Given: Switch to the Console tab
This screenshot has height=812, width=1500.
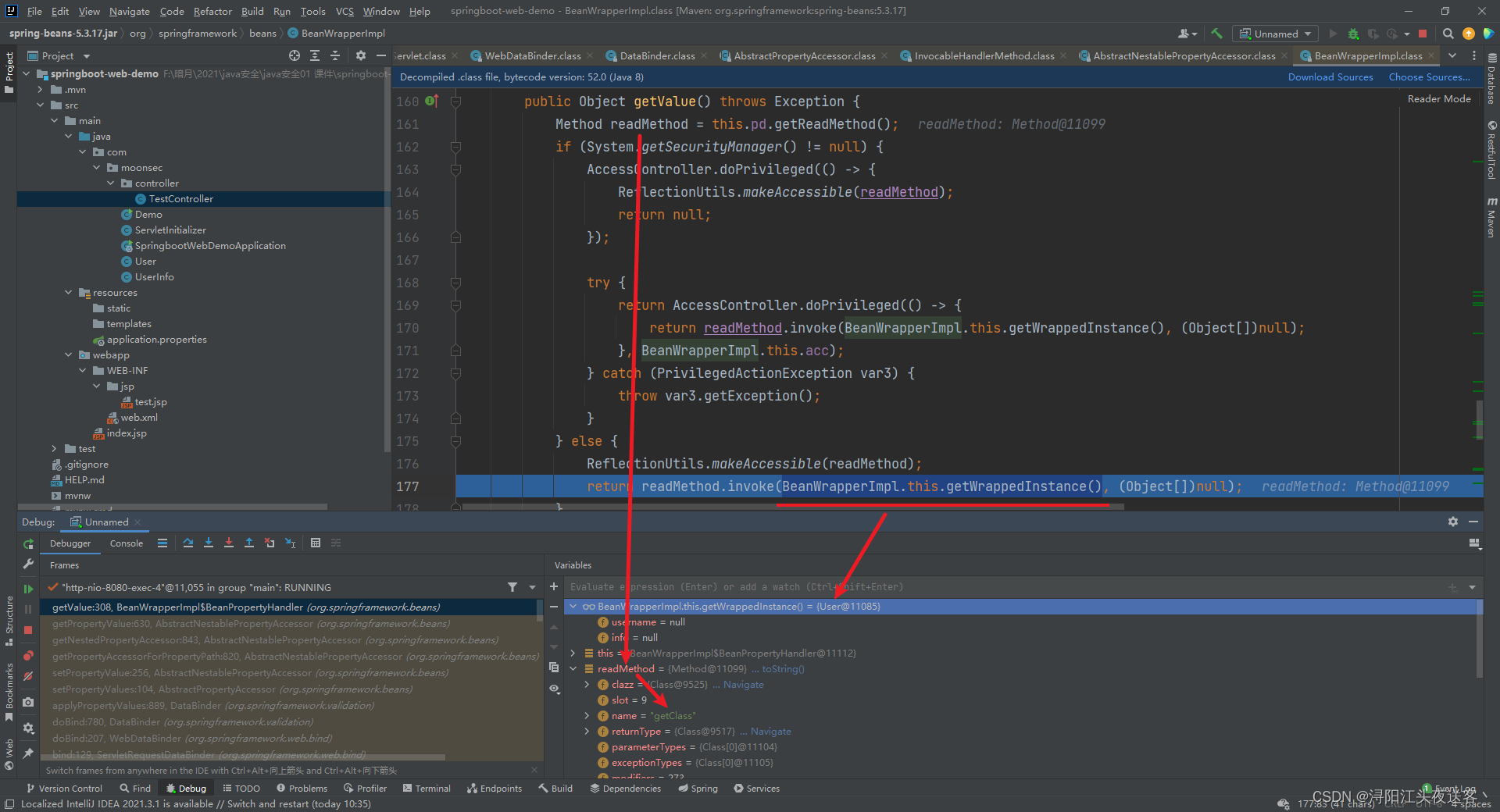Looking at the screenshot, I should click(x=127, y=543).
